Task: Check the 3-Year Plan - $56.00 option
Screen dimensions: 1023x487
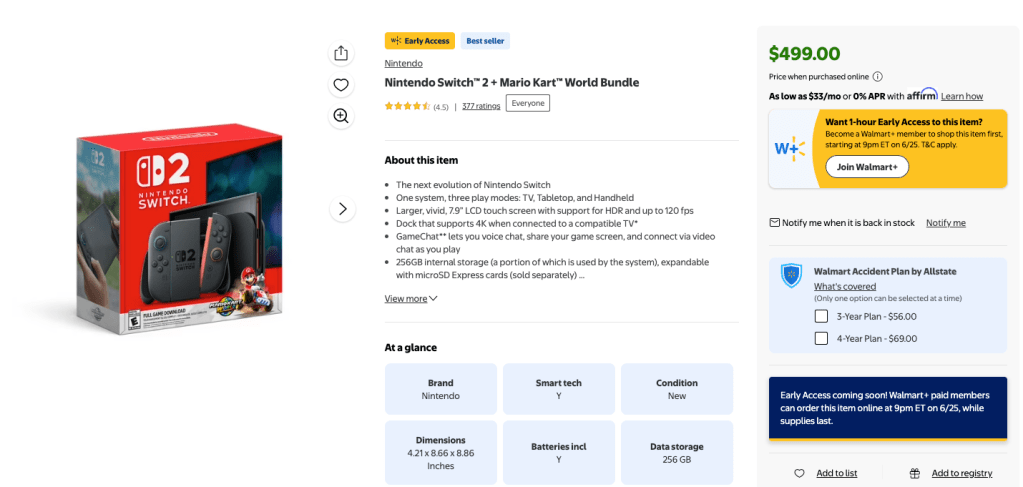Action: 821,316
